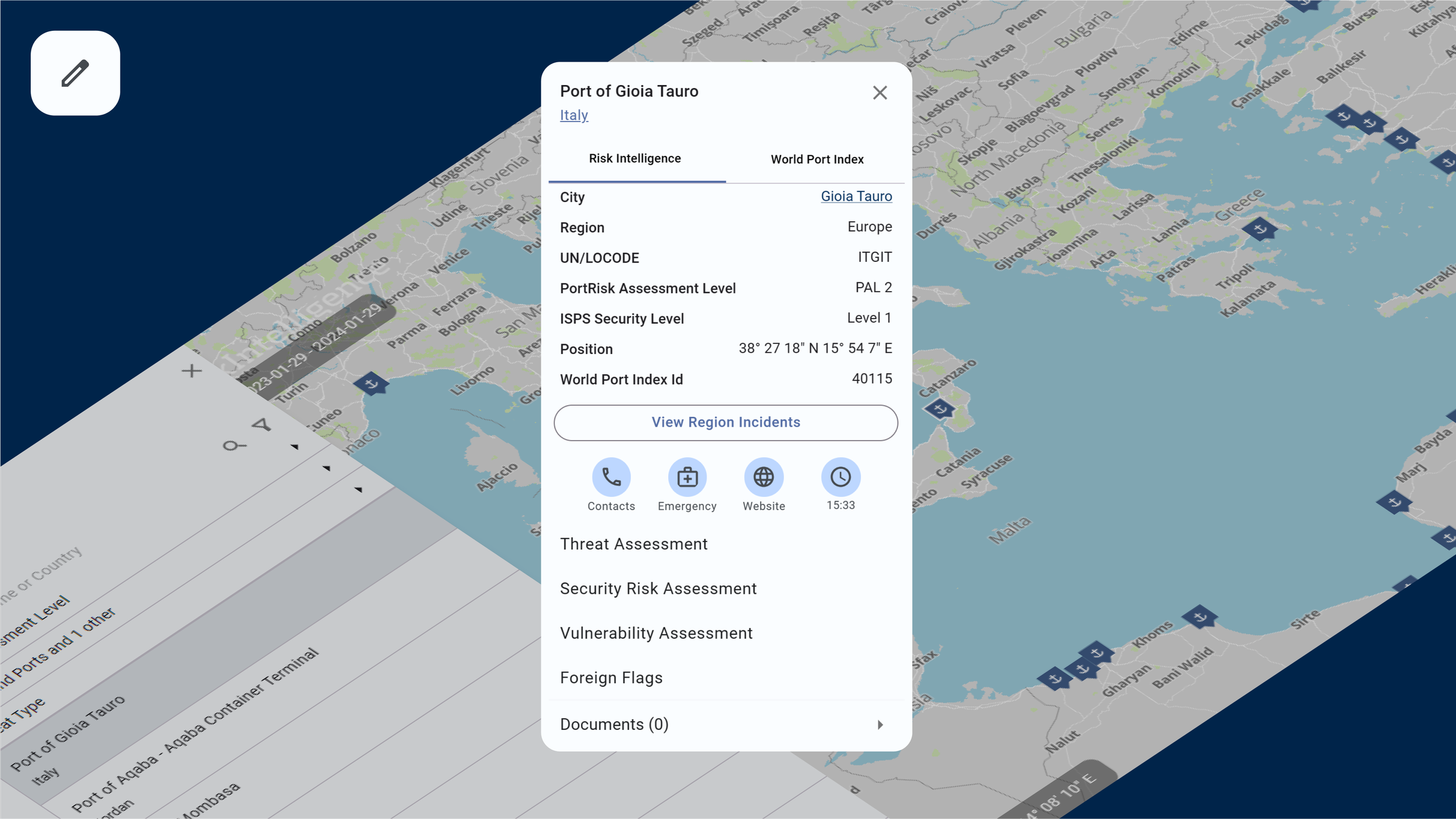Click the anchor port marker near Turin

[371, 384]
